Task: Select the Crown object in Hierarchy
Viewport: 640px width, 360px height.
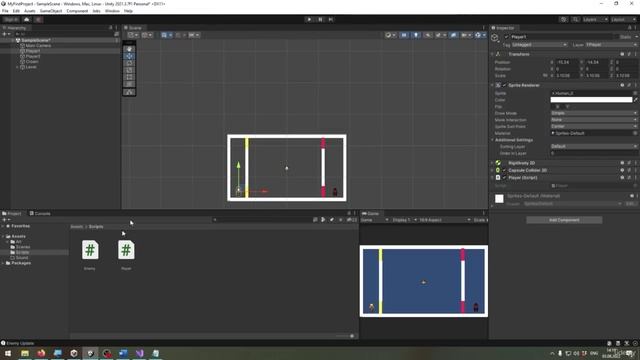Action: coord(31,62)
